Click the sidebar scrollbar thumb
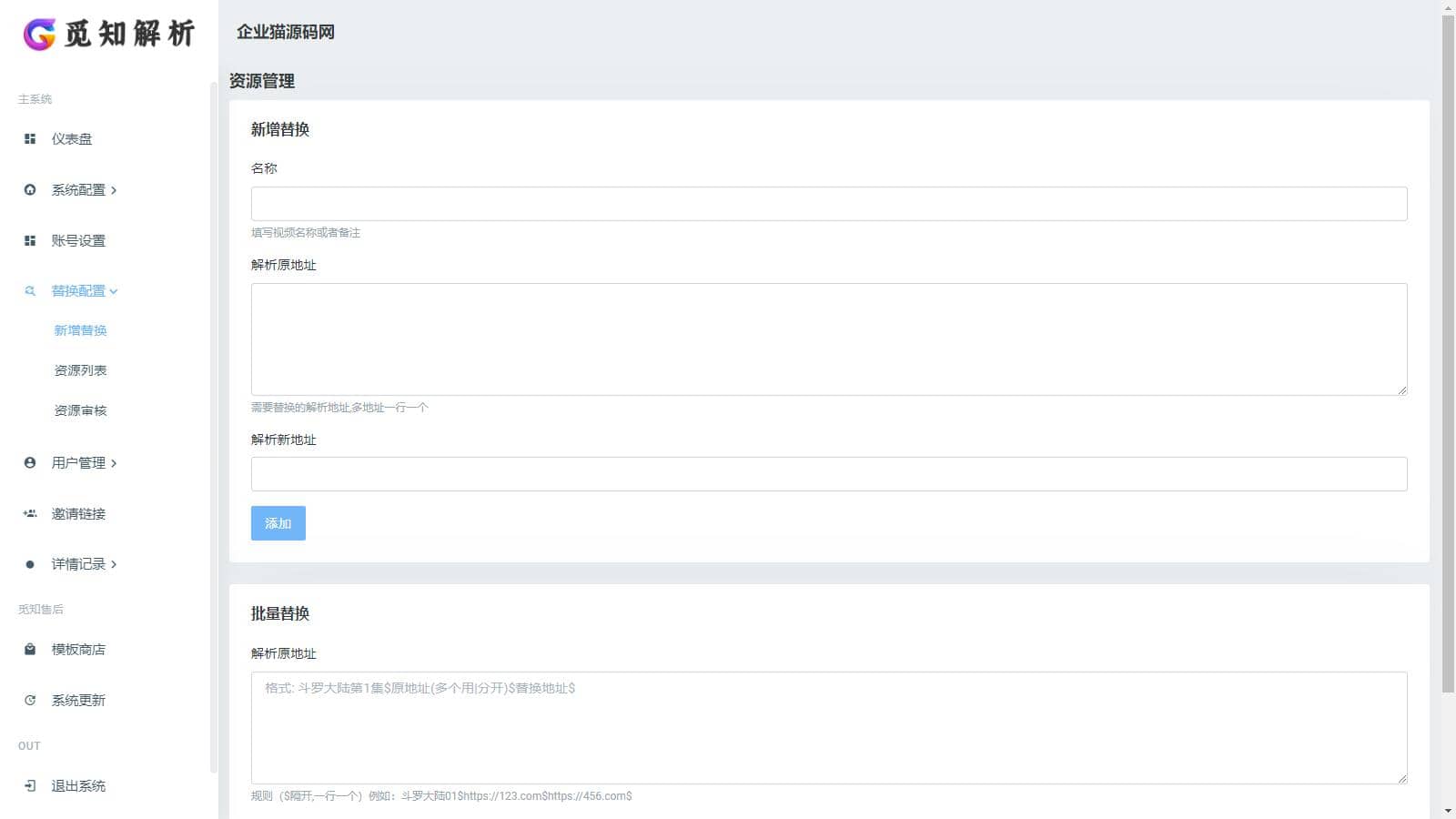The width and height of the screenshot is (1456, 819). pyautogui.click(x=214, y=428)
